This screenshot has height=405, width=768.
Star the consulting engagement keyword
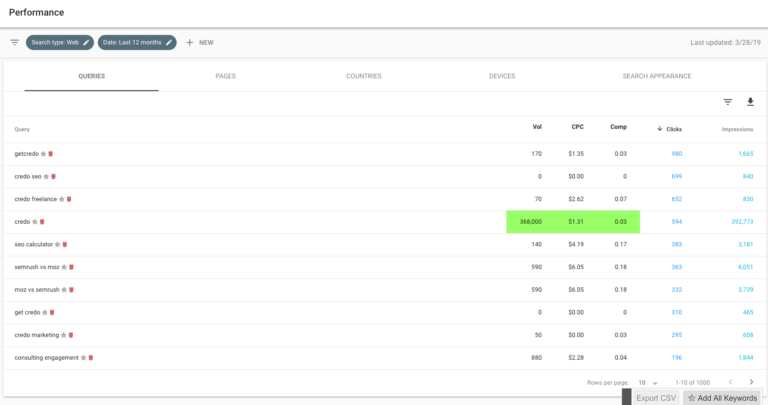(x=84, y=358)
